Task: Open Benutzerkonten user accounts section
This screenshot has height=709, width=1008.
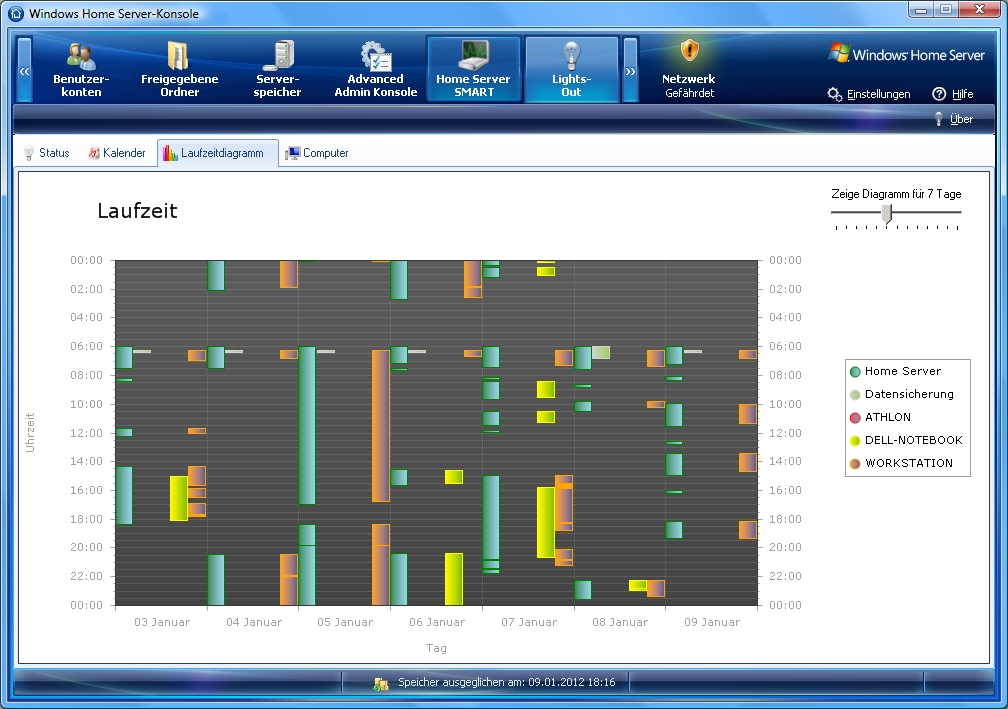Action: point(81,69)
